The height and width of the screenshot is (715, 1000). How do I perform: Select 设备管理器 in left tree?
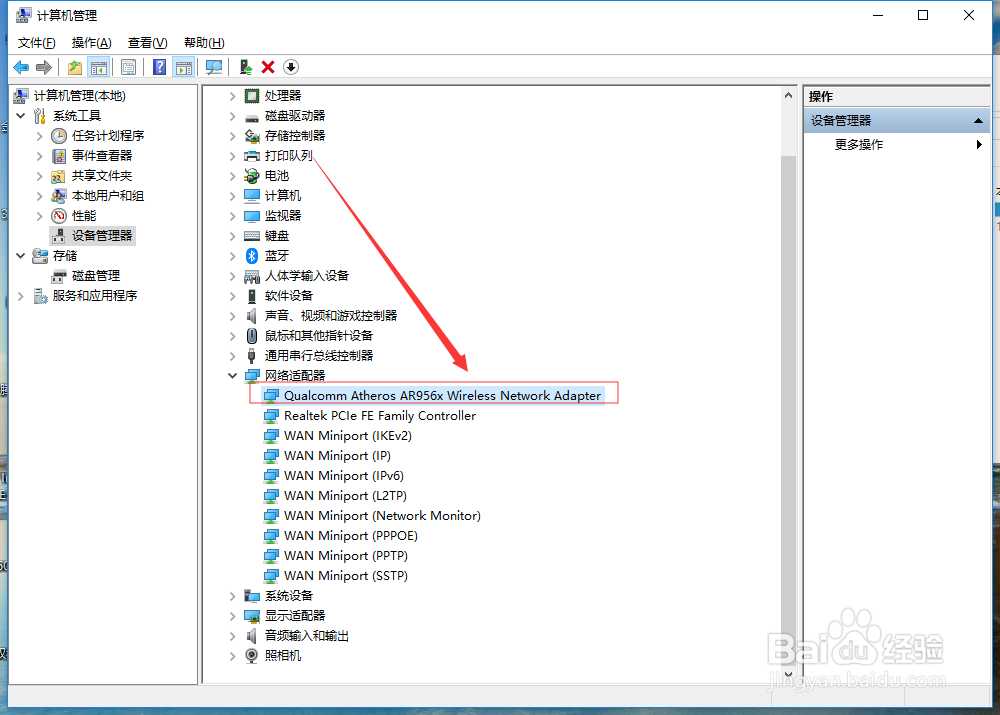pyautogui.click(x=101, y=235)
